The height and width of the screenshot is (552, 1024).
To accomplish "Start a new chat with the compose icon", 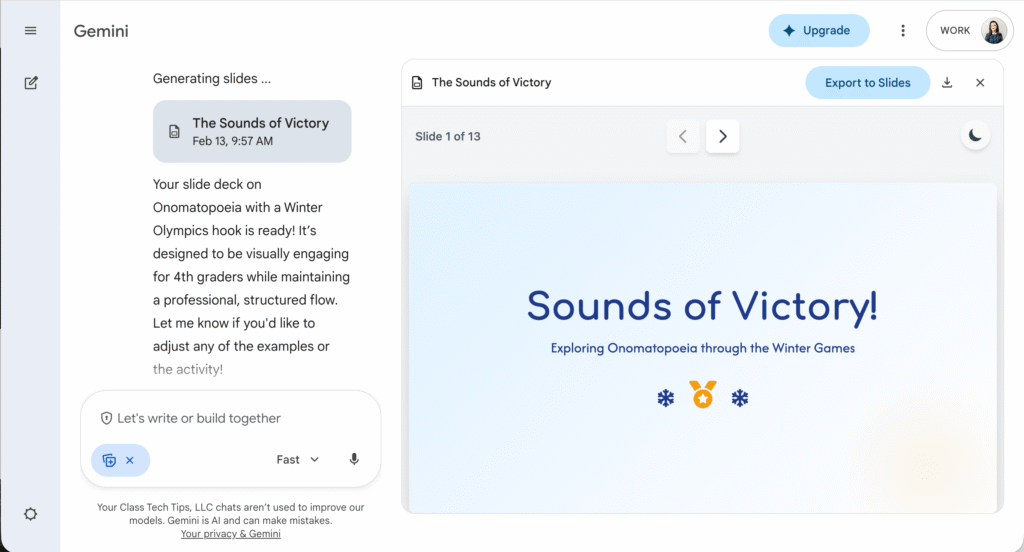I will [x=30, y=83].
